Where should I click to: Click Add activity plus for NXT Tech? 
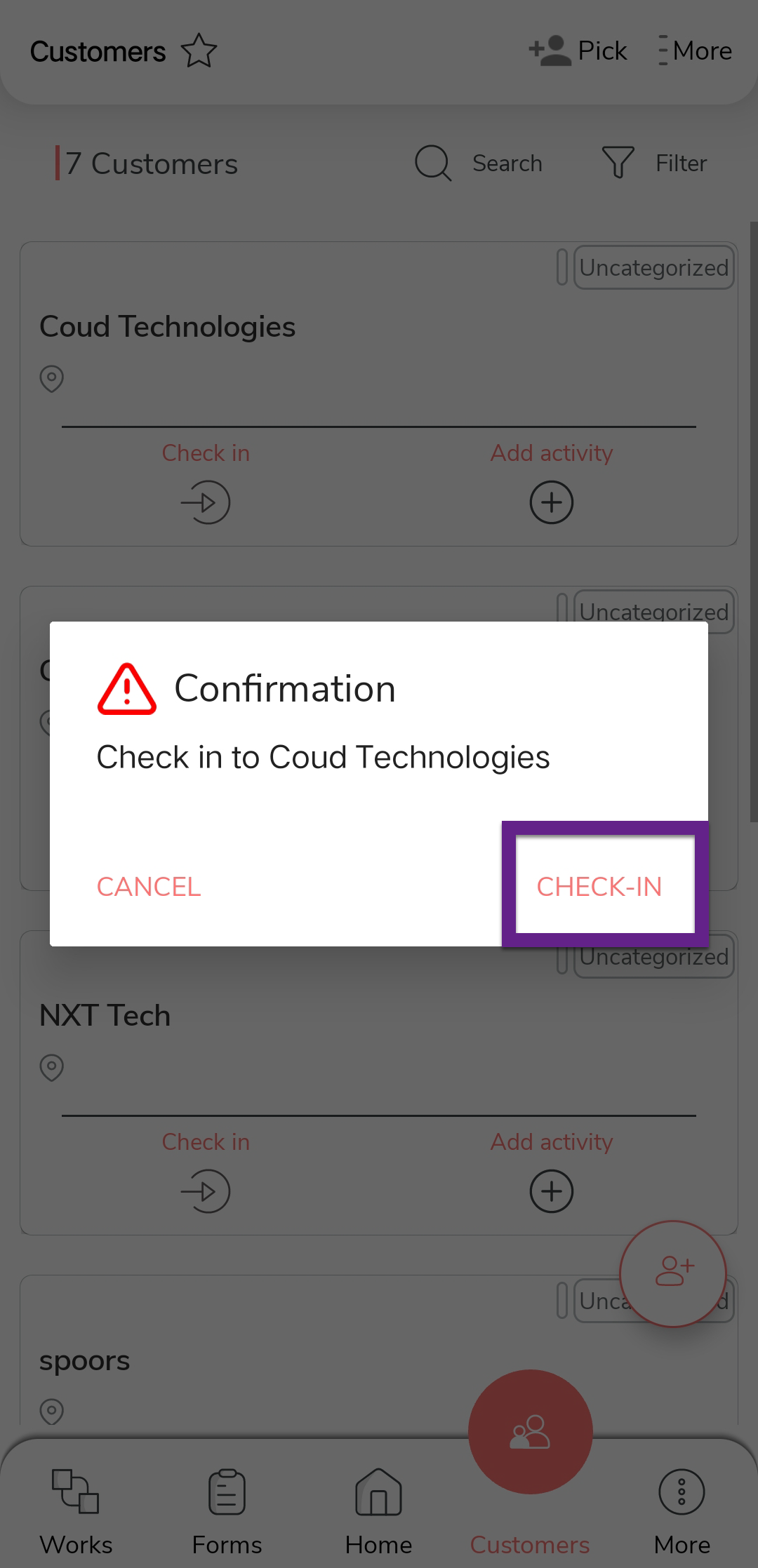click(x=552, y=1191)
